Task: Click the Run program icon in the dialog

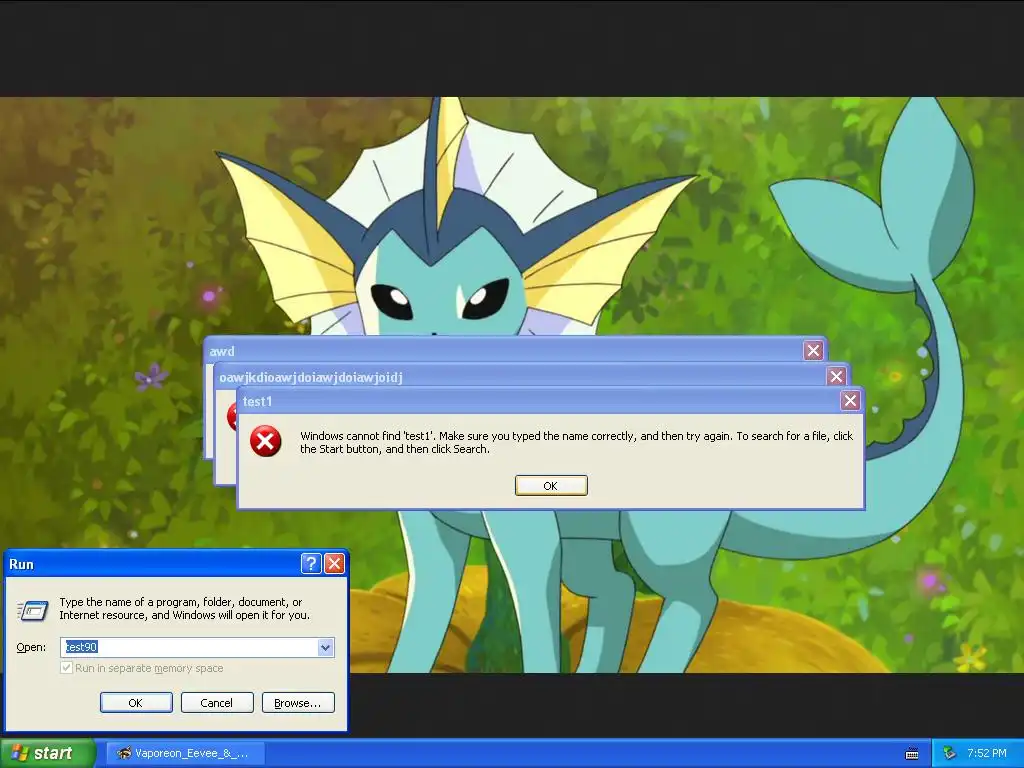Action: point(32,611)
